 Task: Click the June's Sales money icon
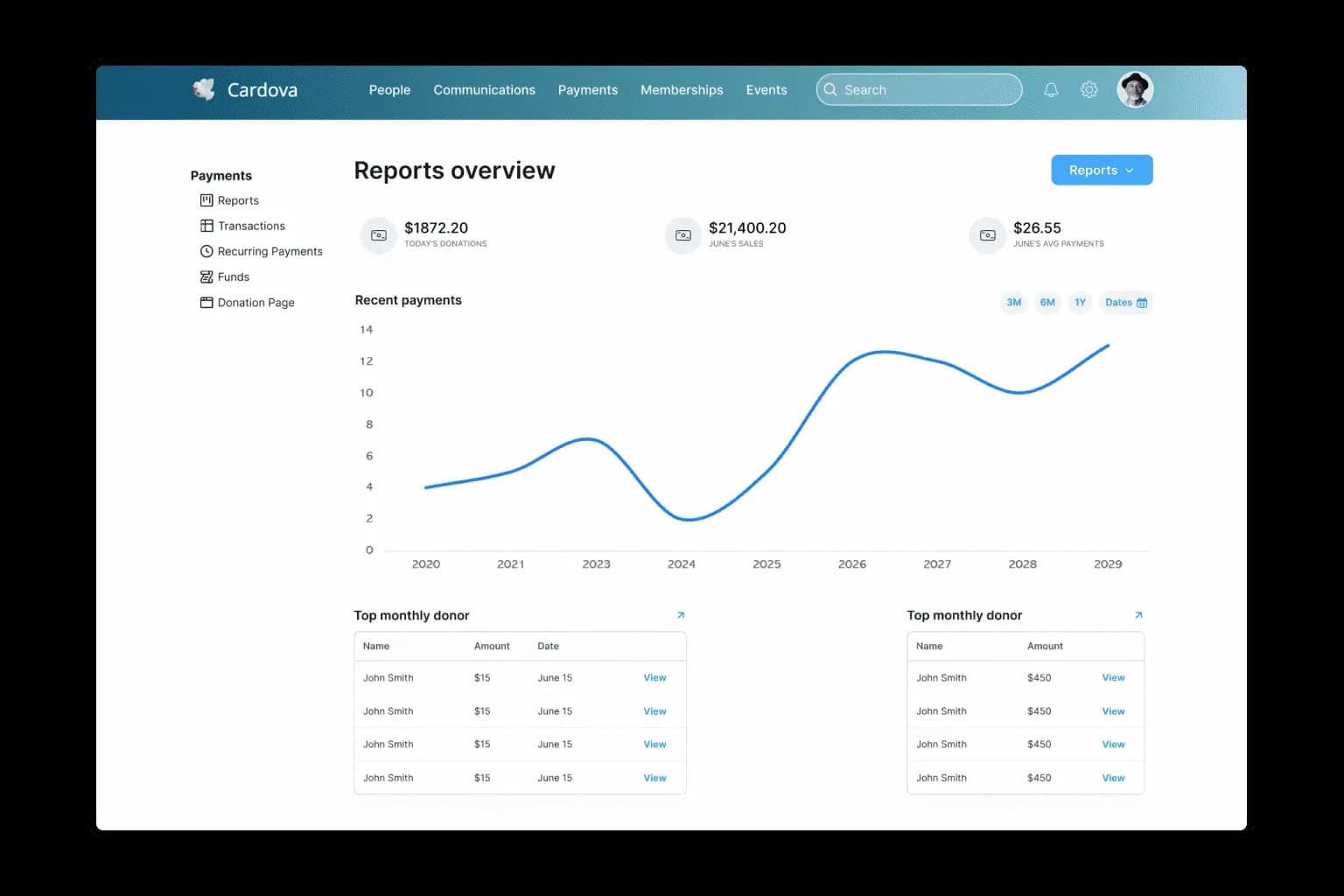[683, 235]
